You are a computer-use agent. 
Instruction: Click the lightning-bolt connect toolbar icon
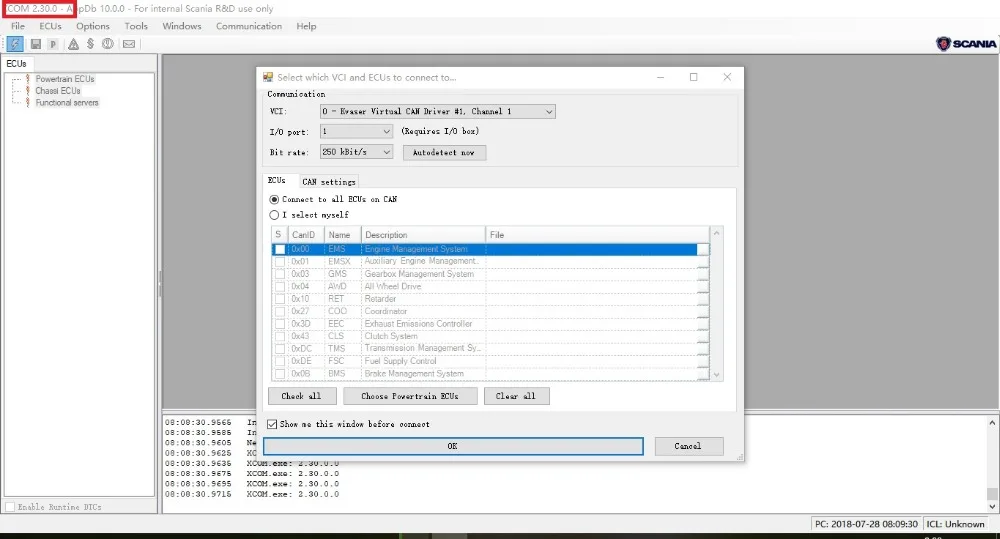[x=15, y=44]
